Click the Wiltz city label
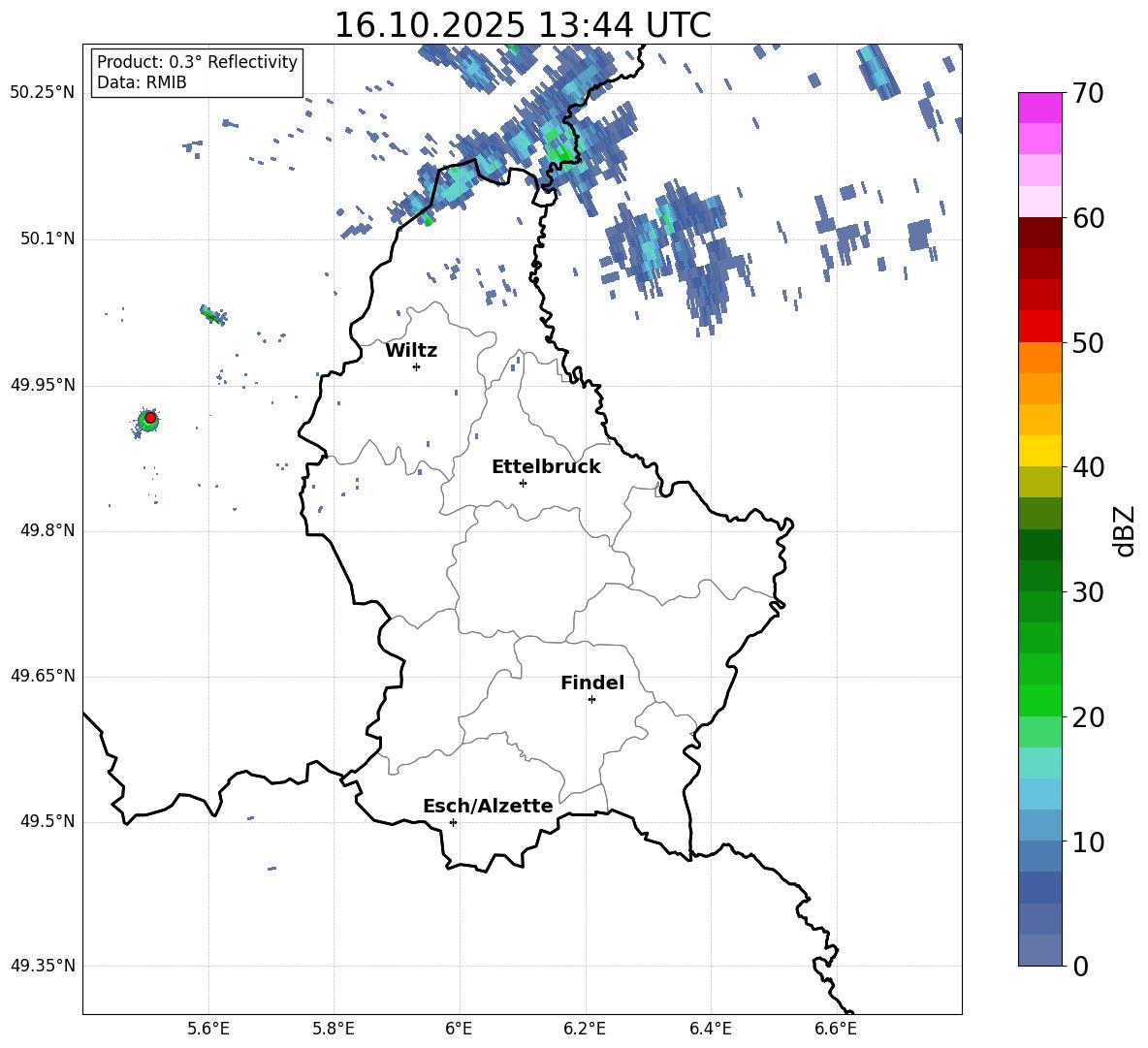 coord(411,351)
